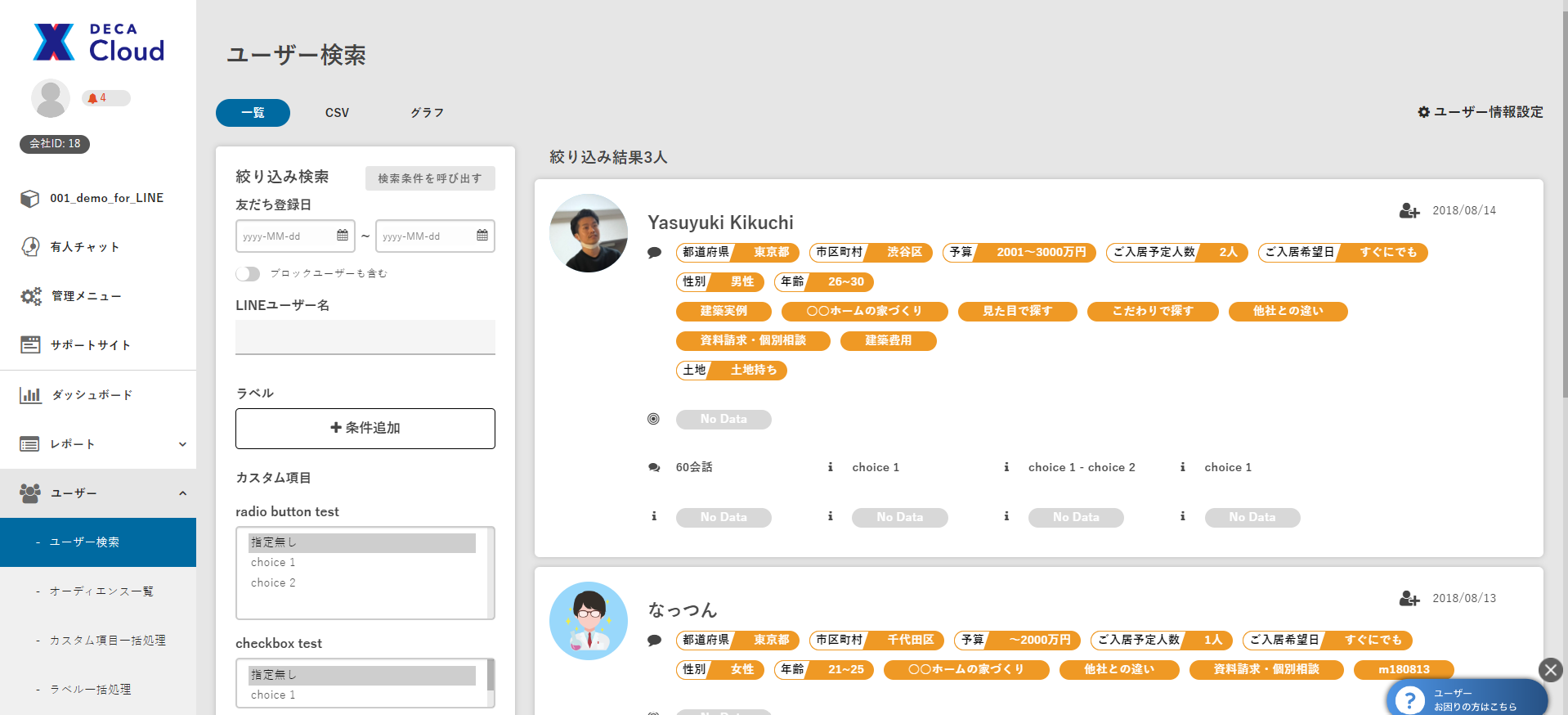The width and height of the screenshot is (1568, 715).
Task: Click 資料請求・個別相談 tag for Yasuyuki
Action: tap(753, 341)
